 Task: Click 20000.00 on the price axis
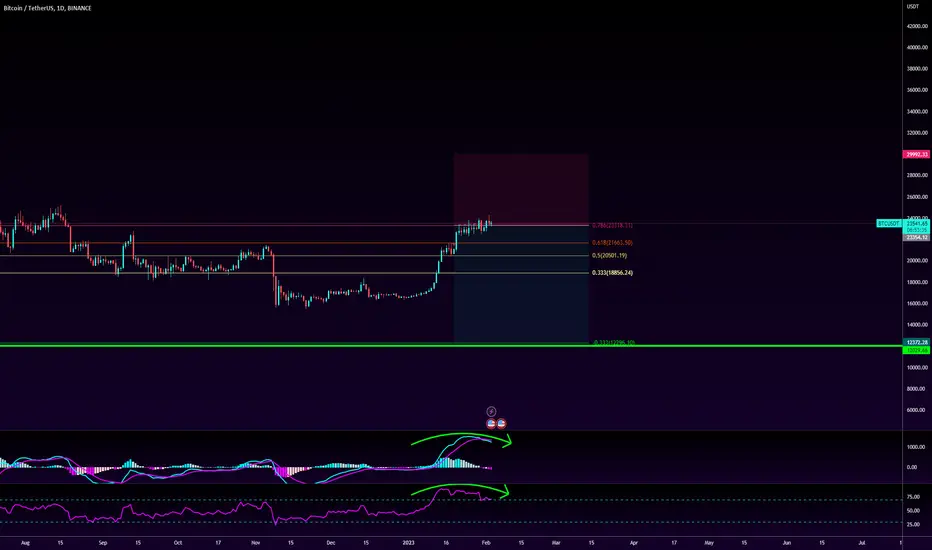pos(918,261)
